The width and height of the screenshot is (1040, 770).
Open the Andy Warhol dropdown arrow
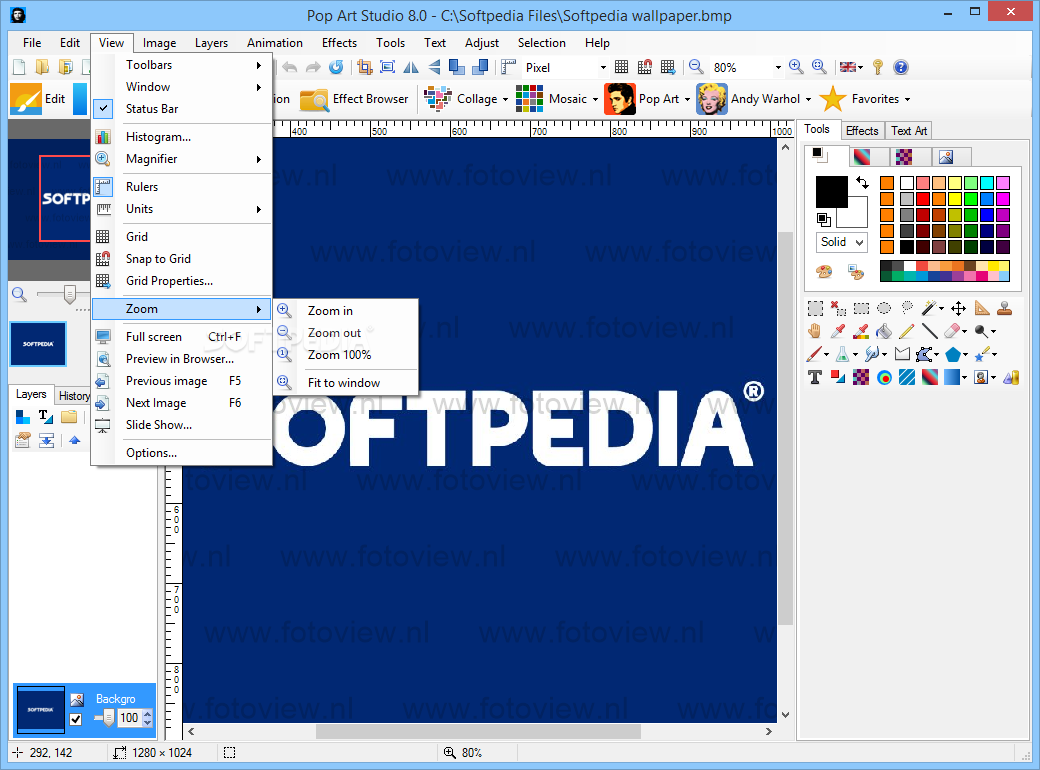coord(808,99)
